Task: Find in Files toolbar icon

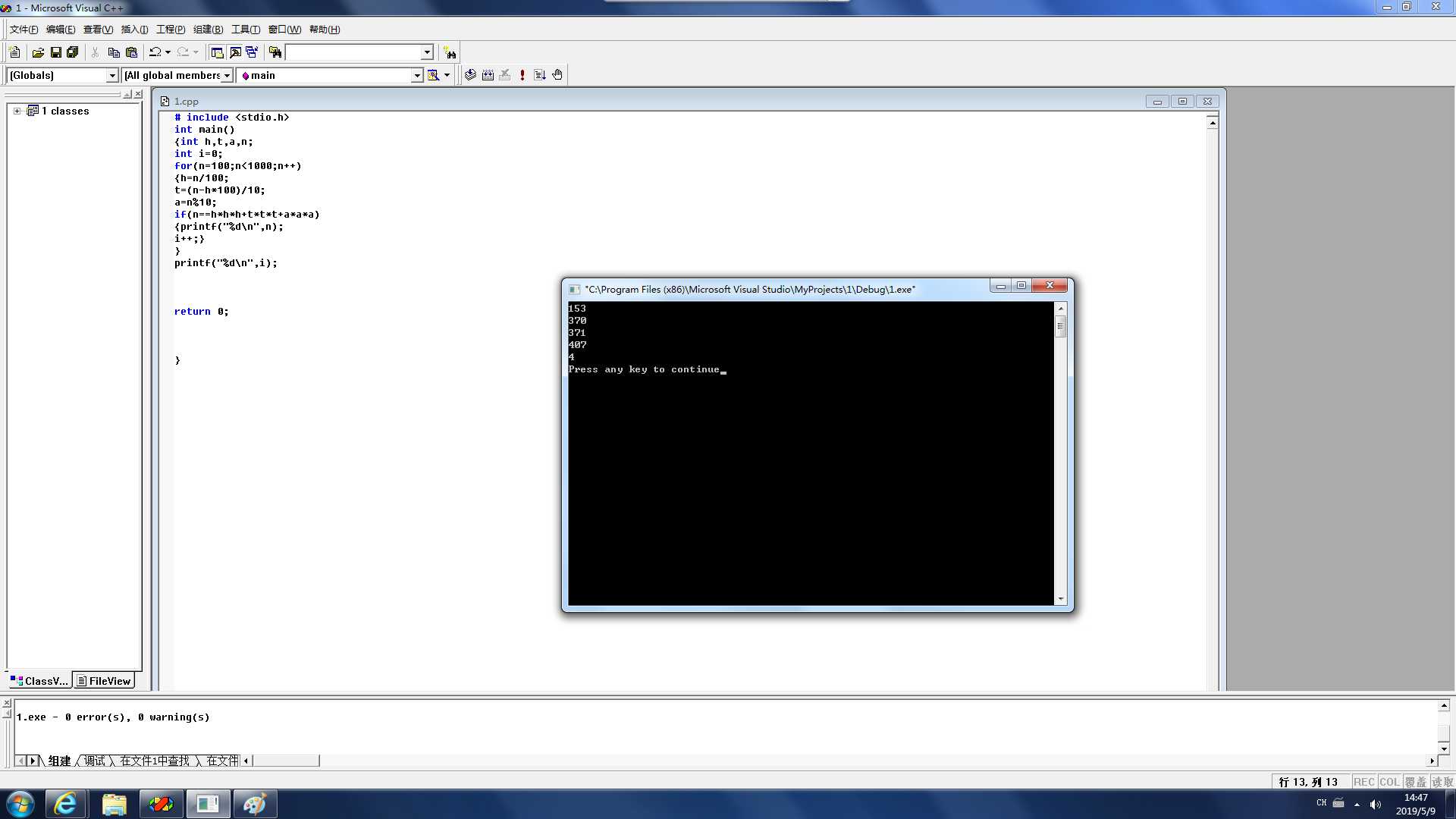Action: (x=275, y=52)
